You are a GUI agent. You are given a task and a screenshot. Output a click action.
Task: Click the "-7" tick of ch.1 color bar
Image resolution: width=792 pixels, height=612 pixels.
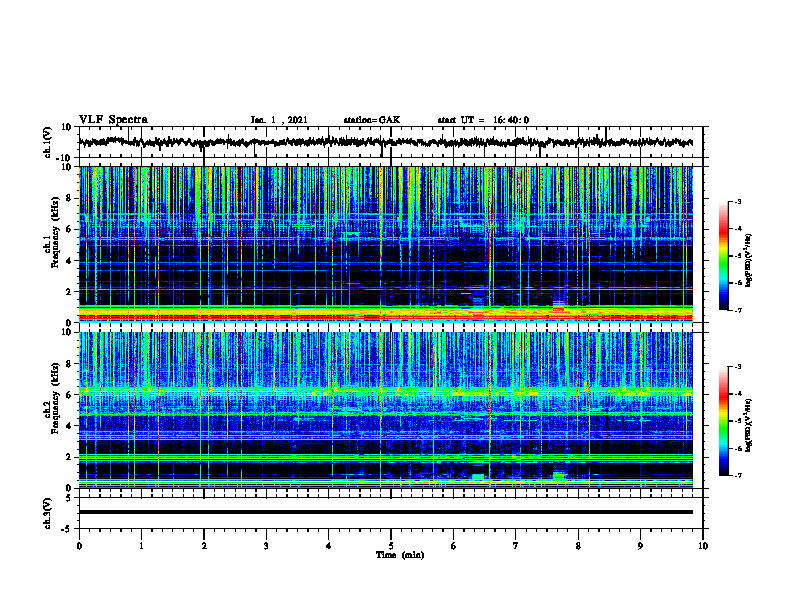point(738,310)
